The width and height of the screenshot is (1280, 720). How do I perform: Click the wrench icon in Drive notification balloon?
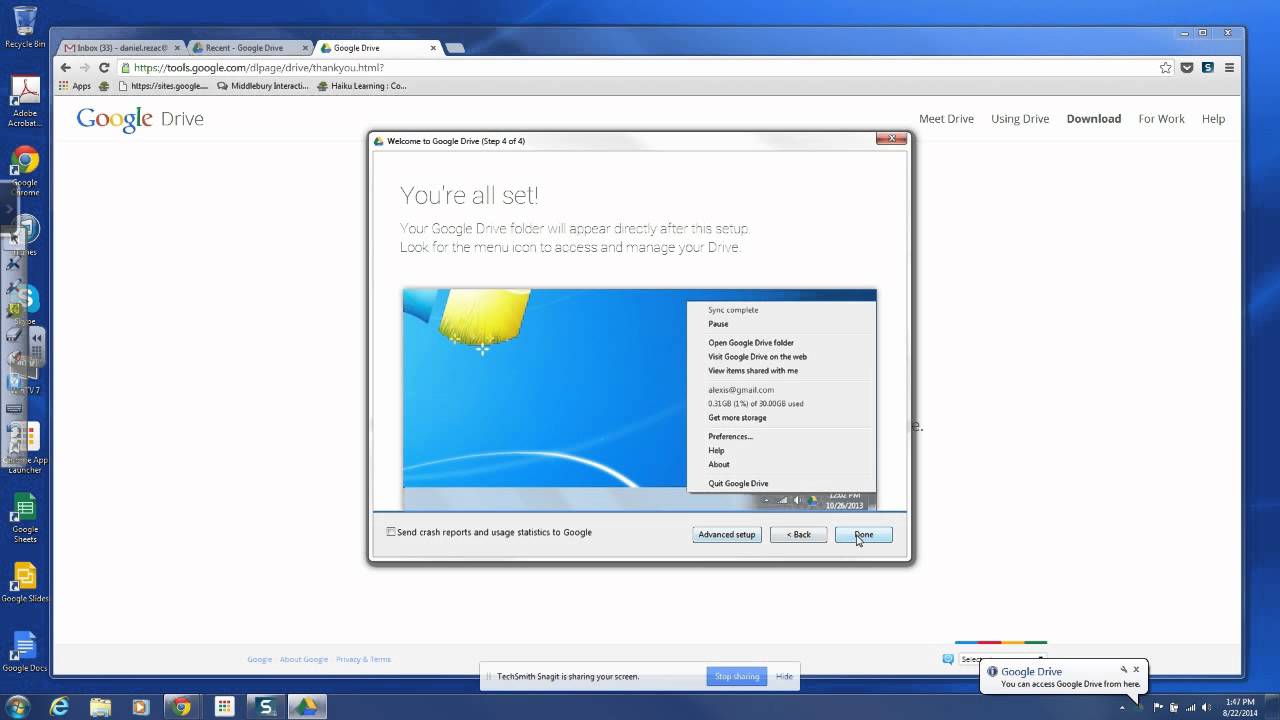point(1123,669)
